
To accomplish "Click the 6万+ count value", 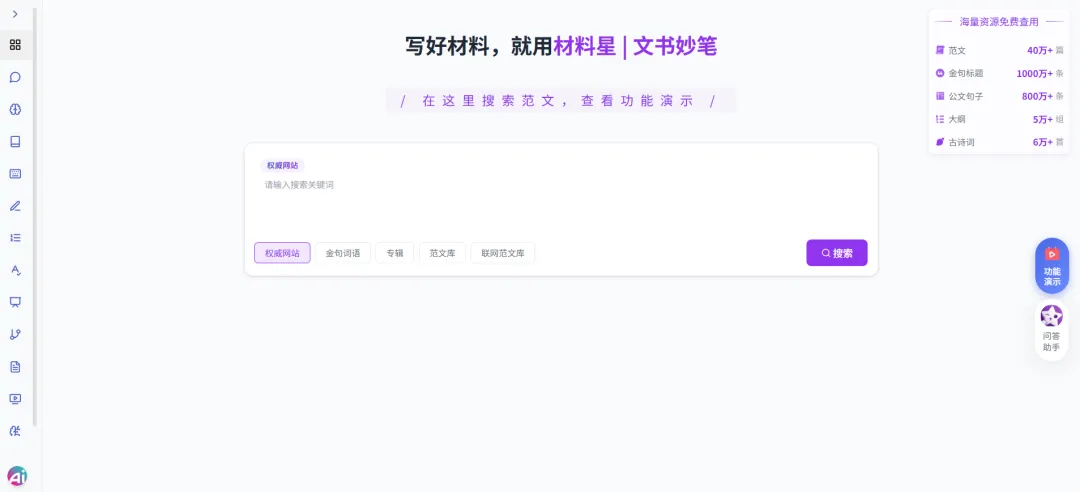I will (1043, 142).
